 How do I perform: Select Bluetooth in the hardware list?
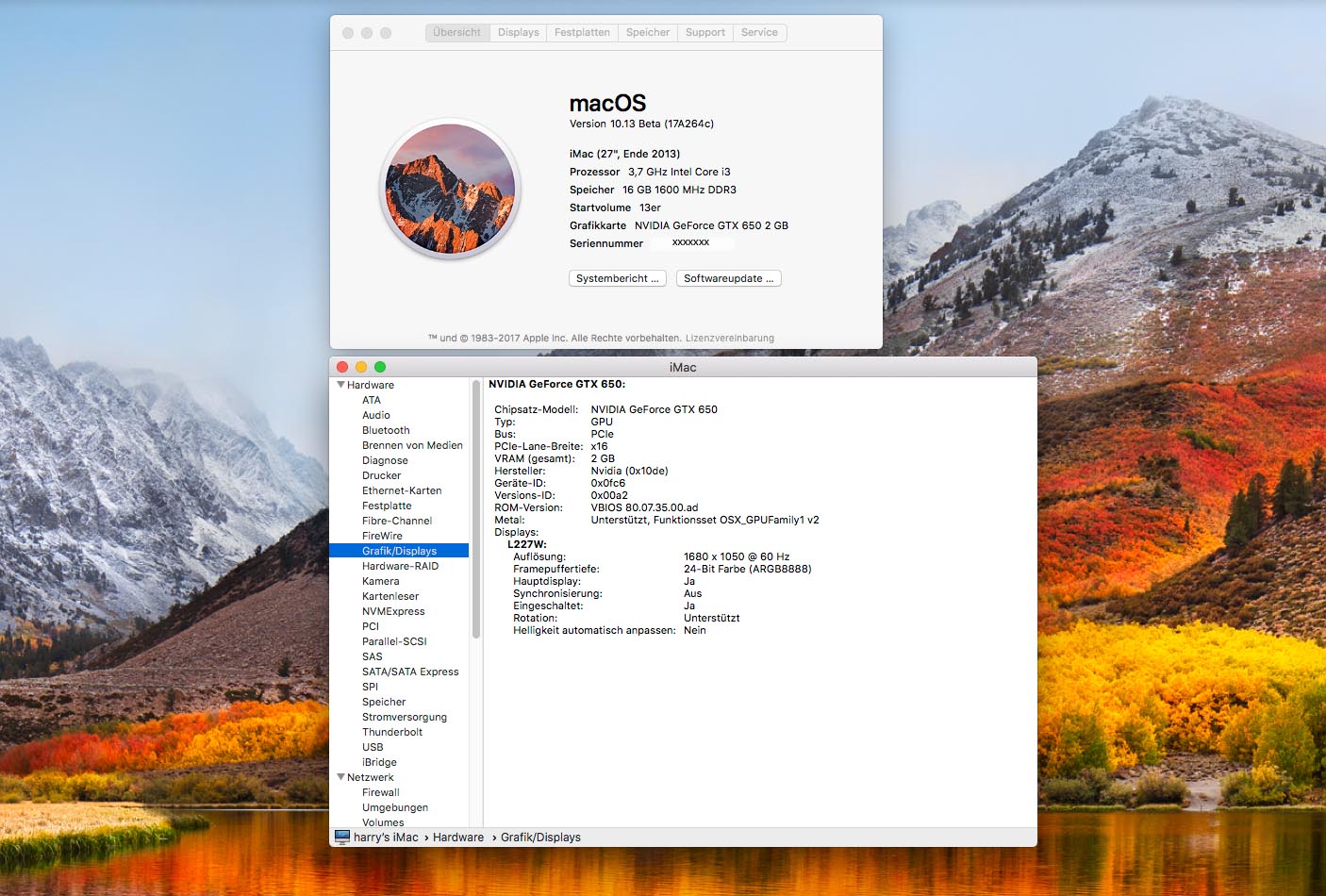click(386, 430)
